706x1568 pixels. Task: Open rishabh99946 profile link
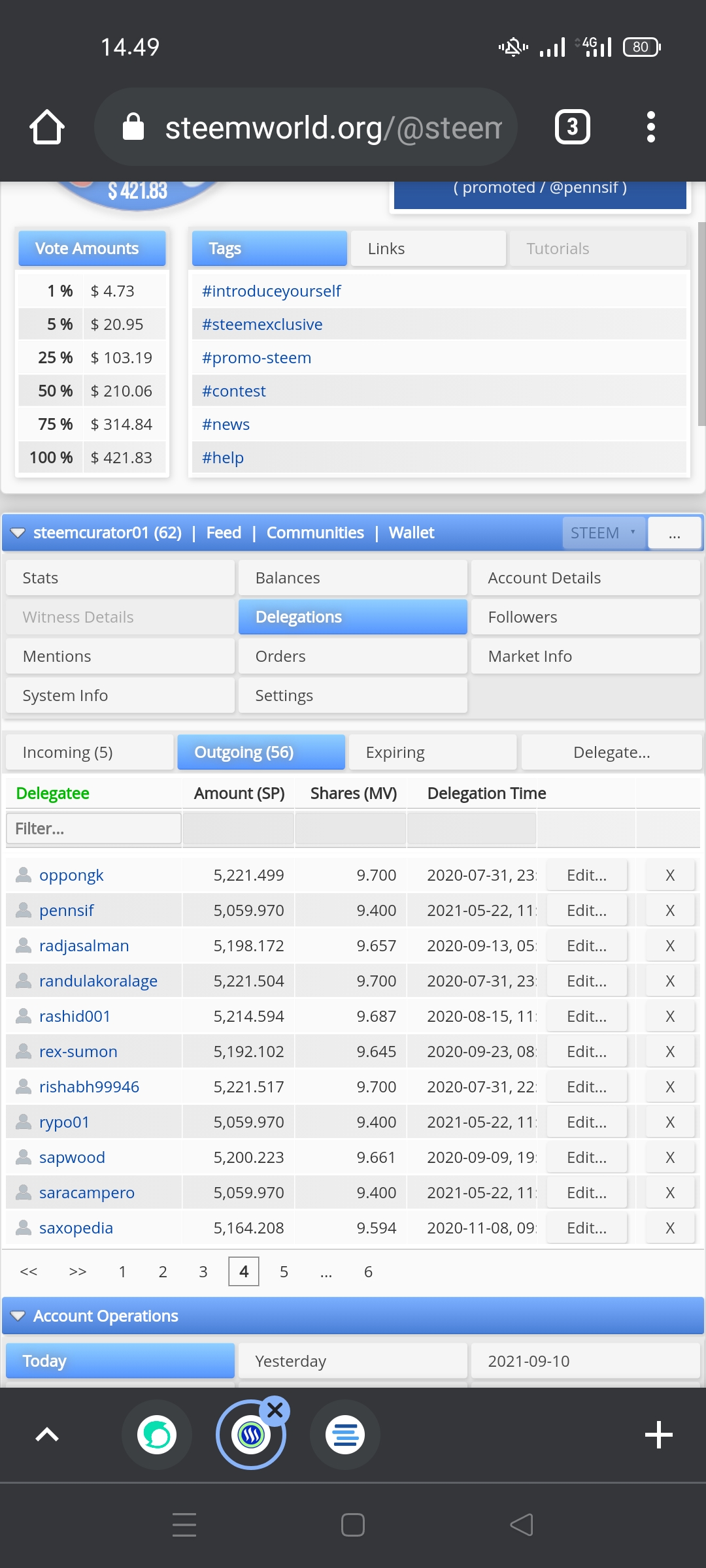click(89, 1086)
